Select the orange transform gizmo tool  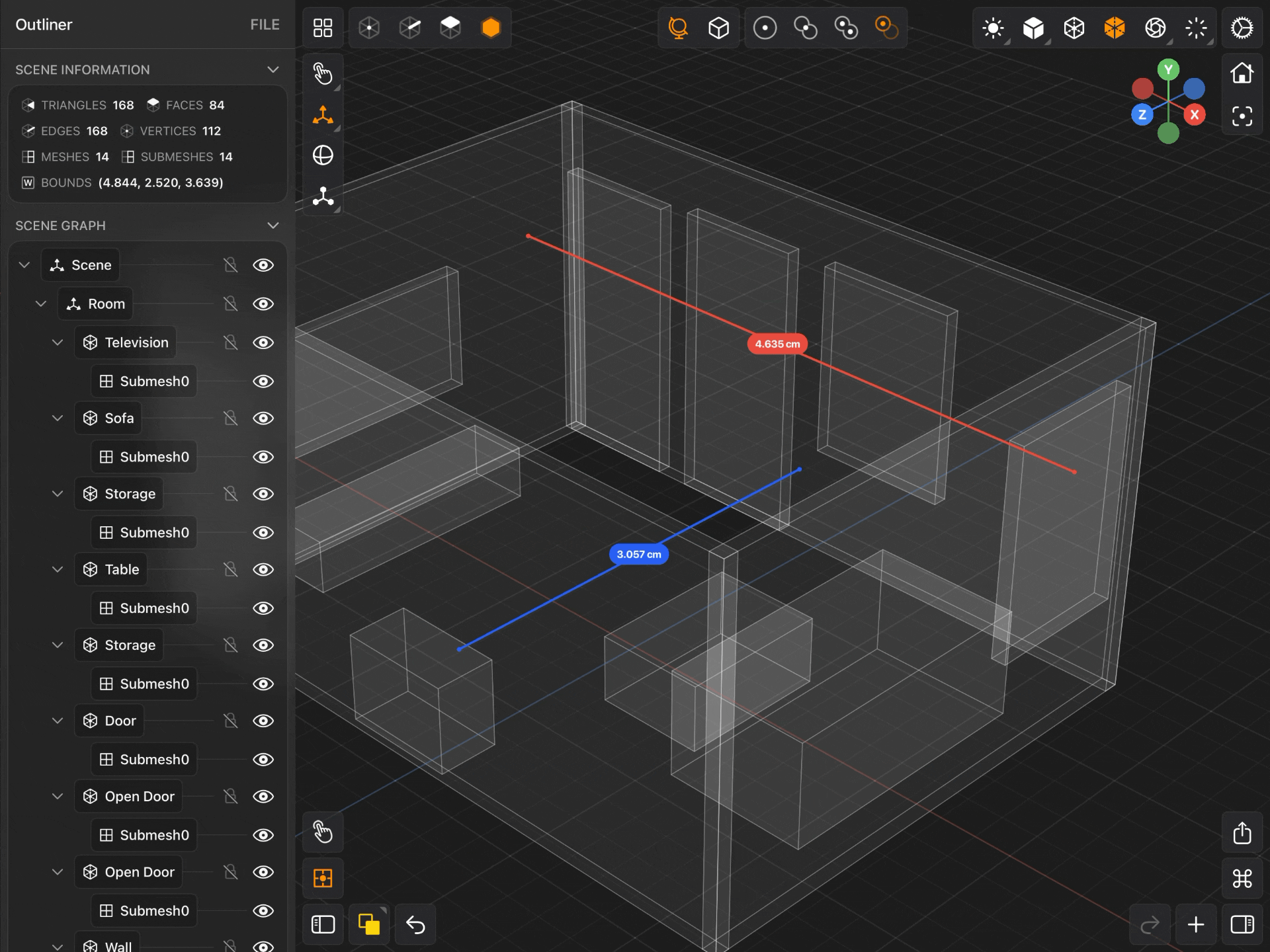tap(323, 114)
